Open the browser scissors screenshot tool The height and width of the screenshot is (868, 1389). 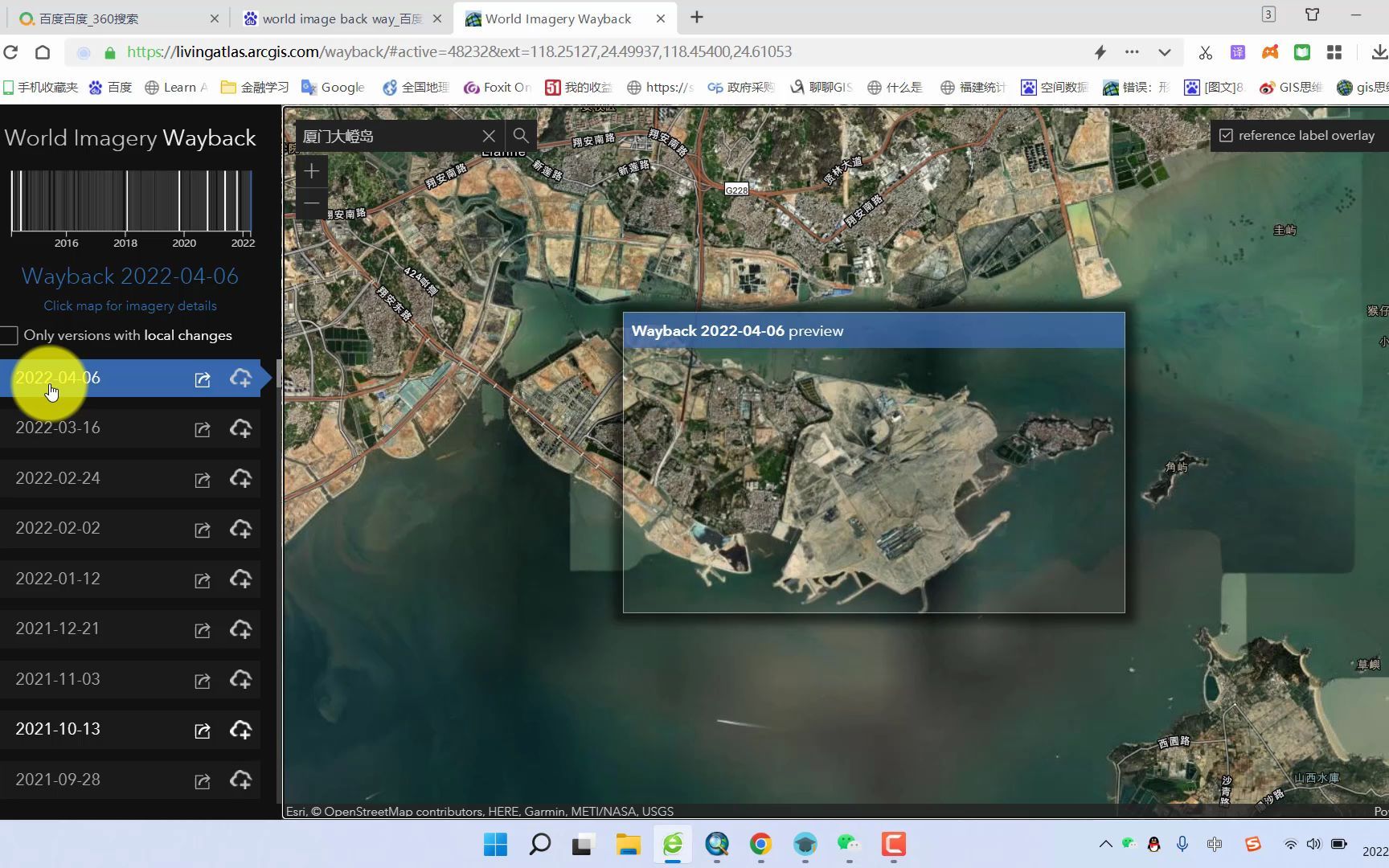tap(1205, 52)
